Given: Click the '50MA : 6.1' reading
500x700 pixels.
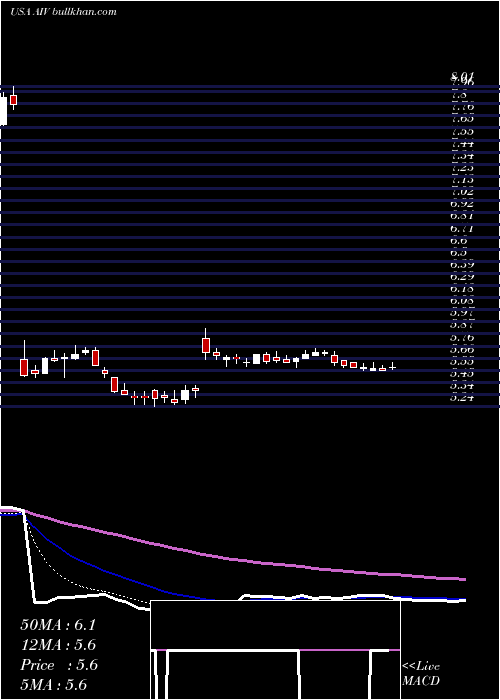Looking at the screenshot, I should [58, 625].
